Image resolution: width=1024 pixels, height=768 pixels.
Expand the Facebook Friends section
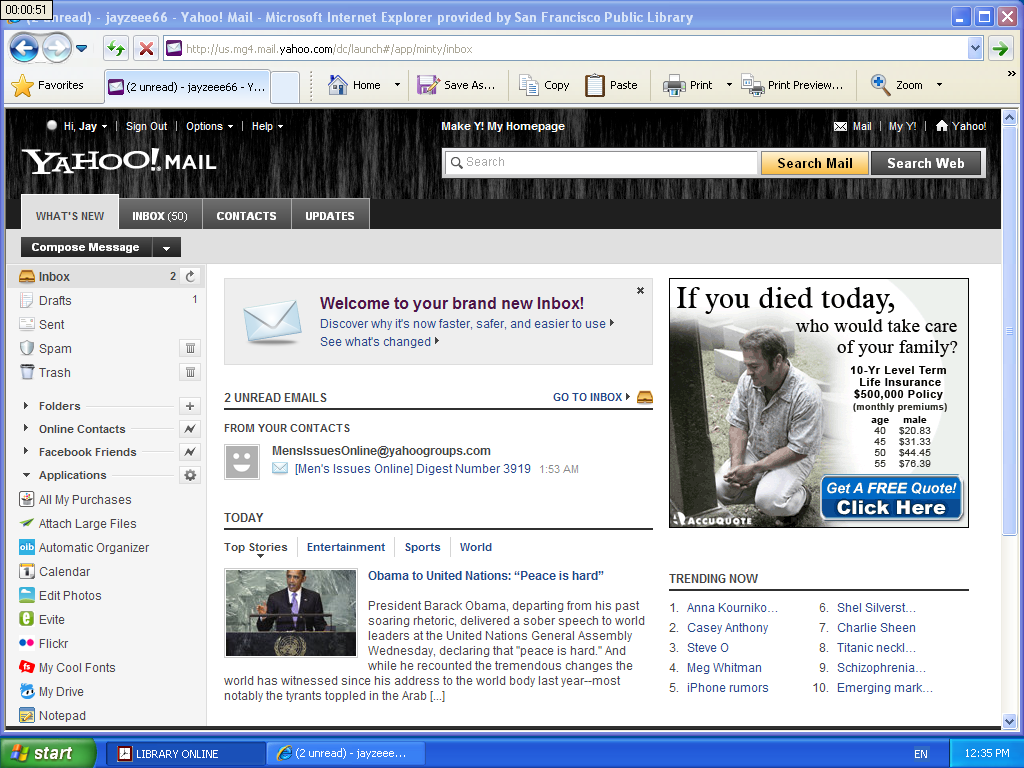pyautogui.click(x=25, y=451)
